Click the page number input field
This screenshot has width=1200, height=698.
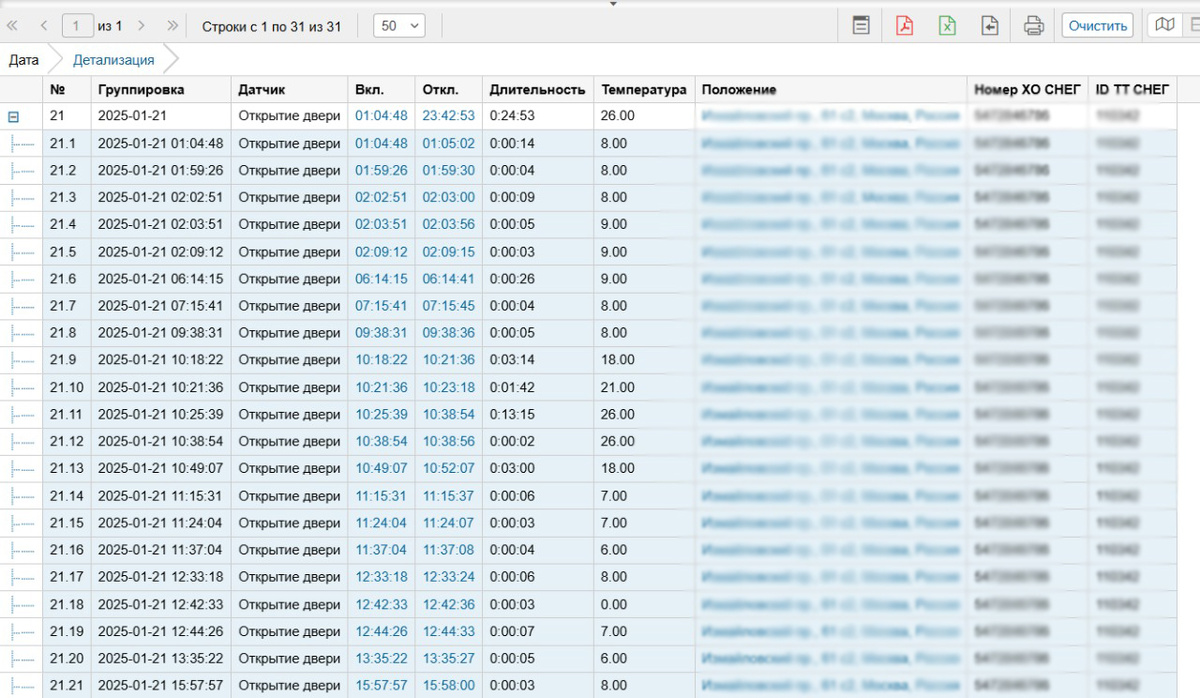[x=77, y=26]
